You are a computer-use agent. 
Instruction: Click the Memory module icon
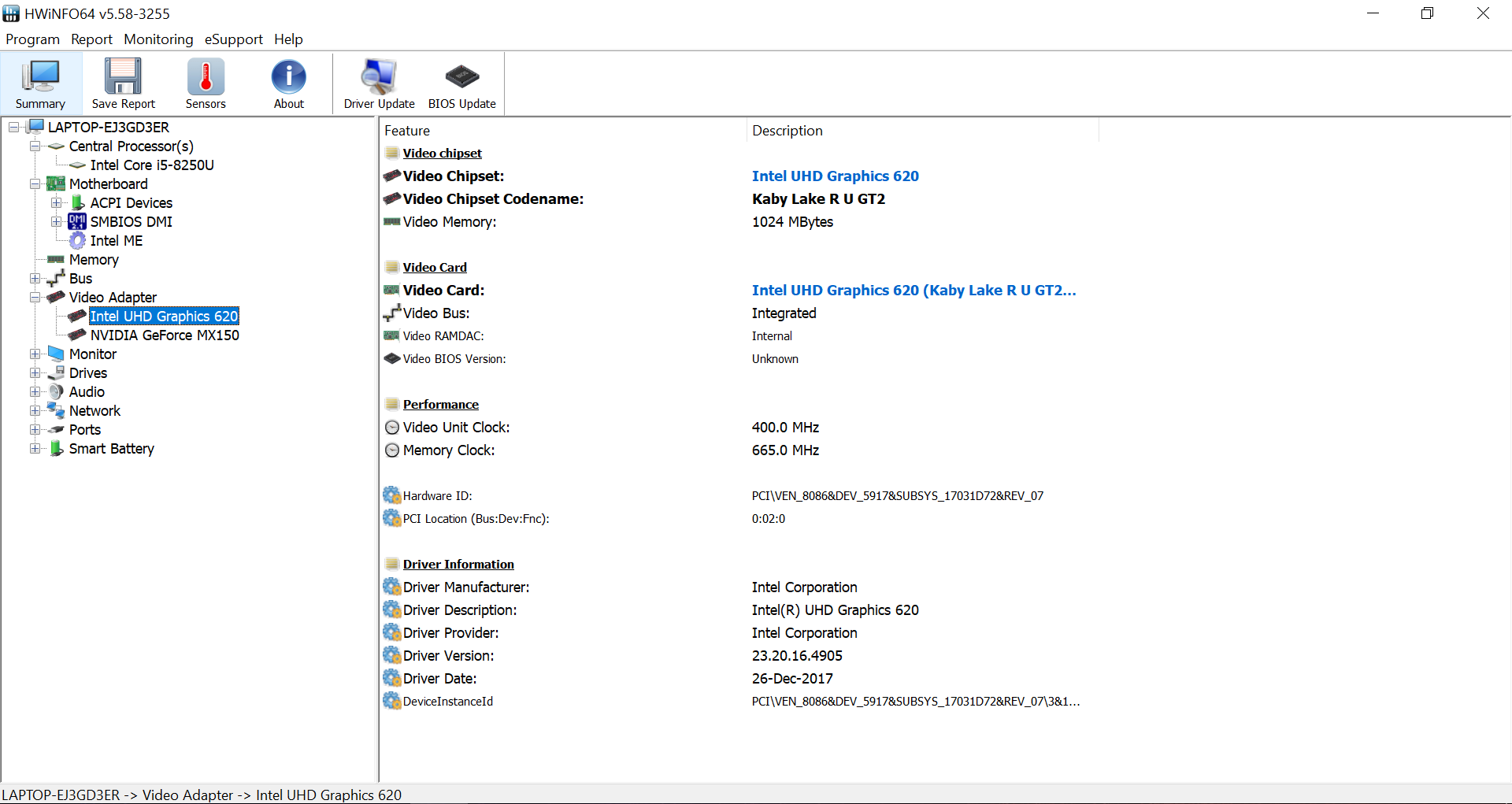(x=56, y=260)
